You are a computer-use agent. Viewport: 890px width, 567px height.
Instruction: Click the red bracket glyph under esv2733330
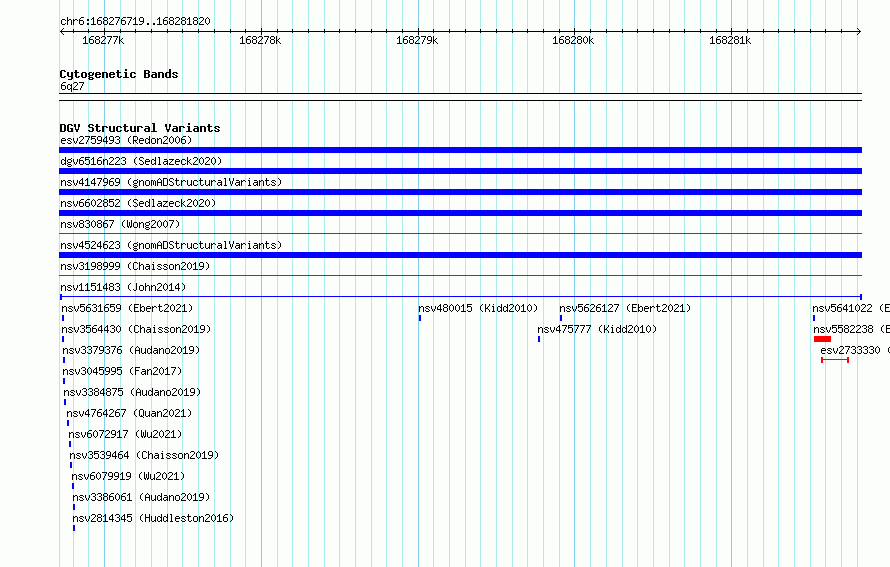tap(835, 360)
